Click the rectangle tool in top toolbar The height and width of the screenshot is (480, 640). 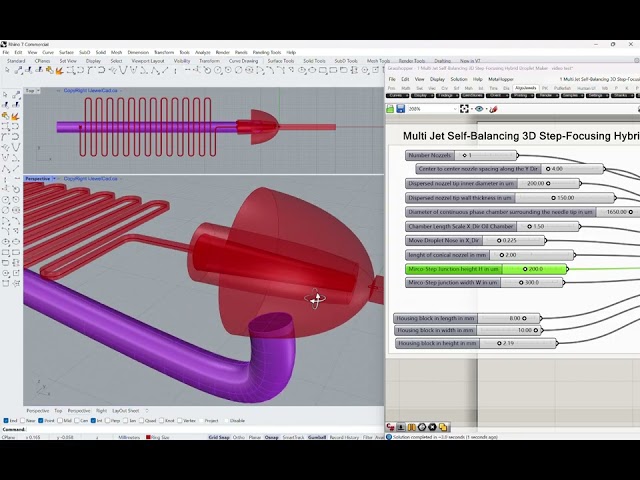point(322,71)
